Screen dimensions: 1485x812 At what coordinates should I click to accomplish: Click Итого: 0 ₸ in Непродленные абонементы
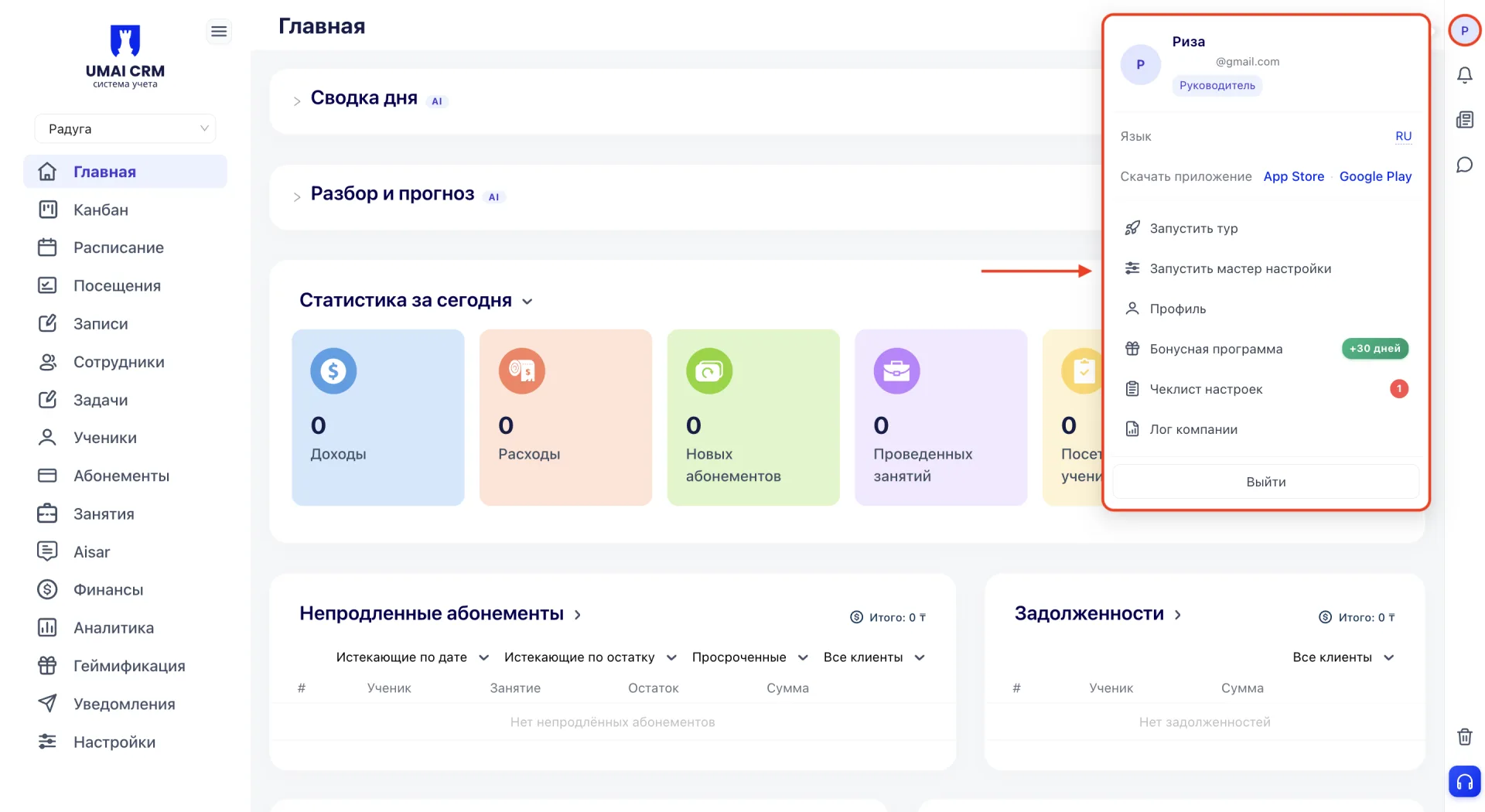(888, 617)
